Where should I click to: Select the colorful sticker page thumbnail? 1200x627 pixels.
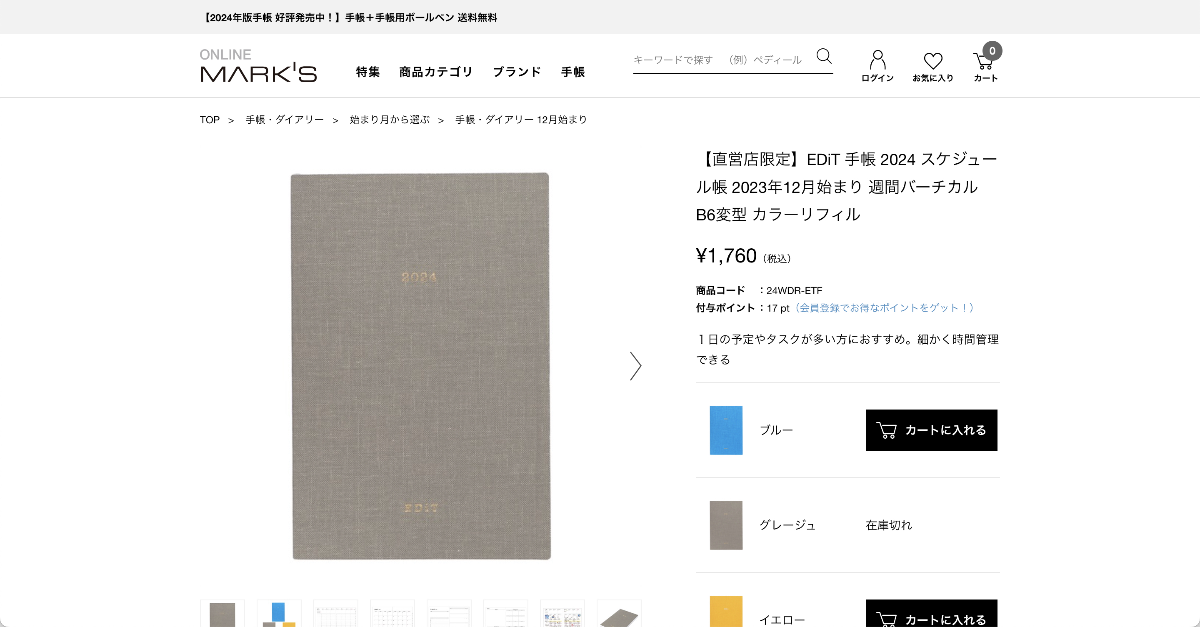[x=562, y=613]
